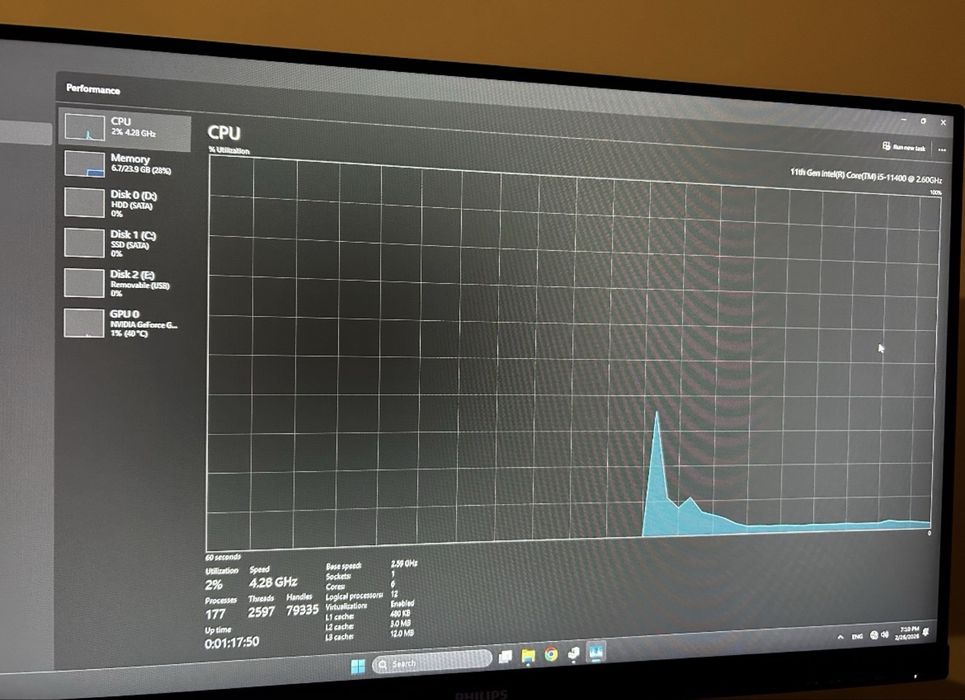Click the Virtualization Enabled value

402,604
